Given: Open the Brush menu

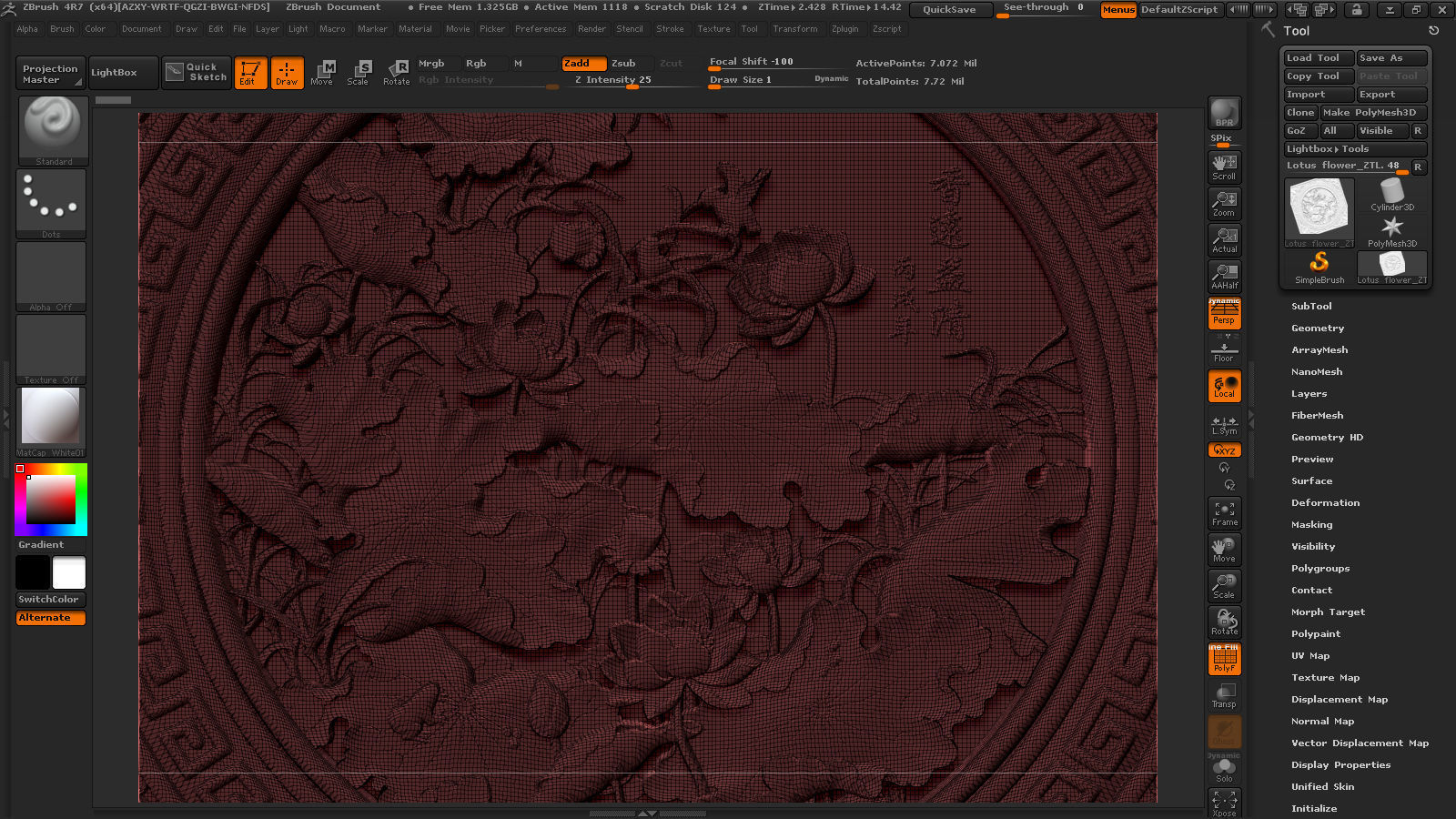Looking at the screenshot, I should tap(62, 29).
